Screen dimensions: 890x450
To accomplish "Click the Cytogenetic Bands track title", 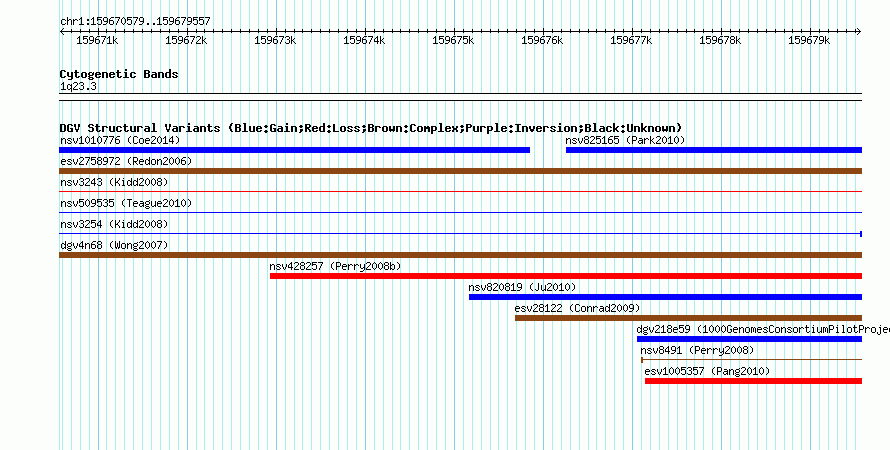I will point(119,74).
